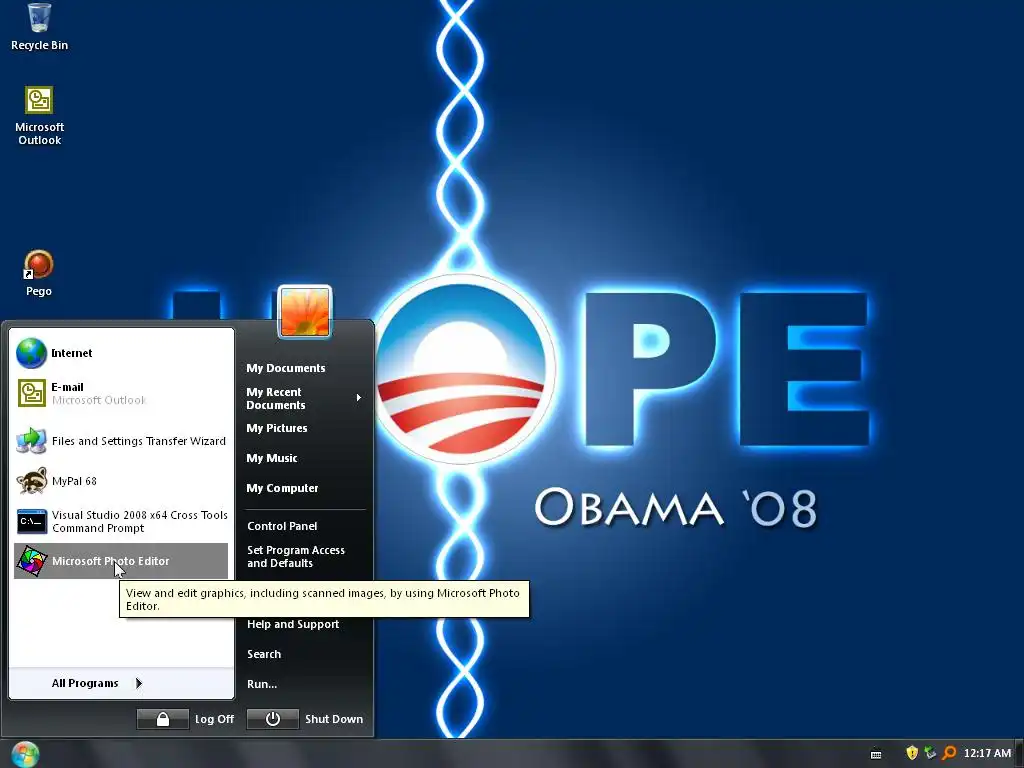Click the Start orb on the taskbar

[x=25, y=755]
